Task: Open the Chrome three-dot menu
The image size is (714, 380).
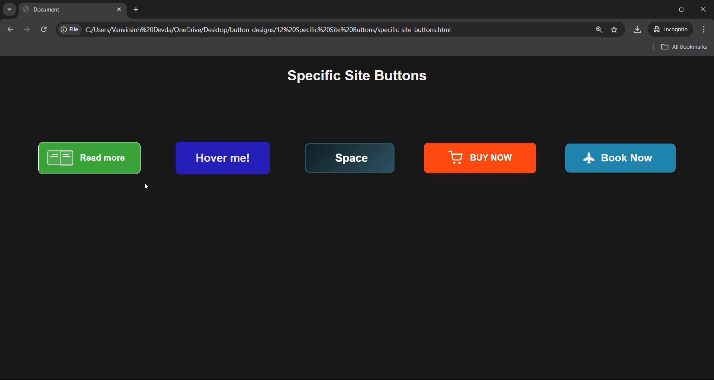Action: click(x=704, y=29)
